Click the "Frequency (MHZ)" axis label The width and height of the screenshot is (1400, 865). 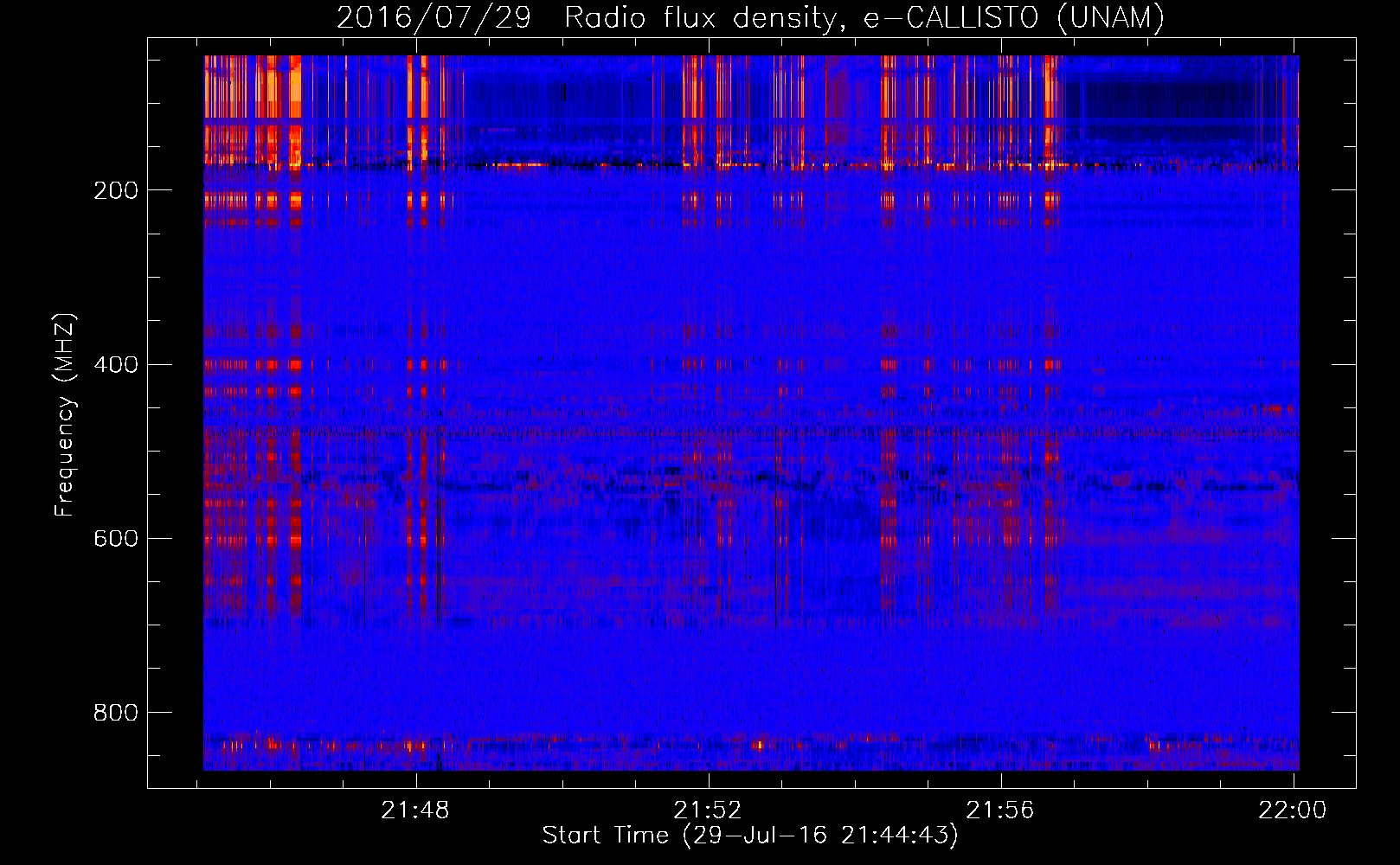(64, 414)
